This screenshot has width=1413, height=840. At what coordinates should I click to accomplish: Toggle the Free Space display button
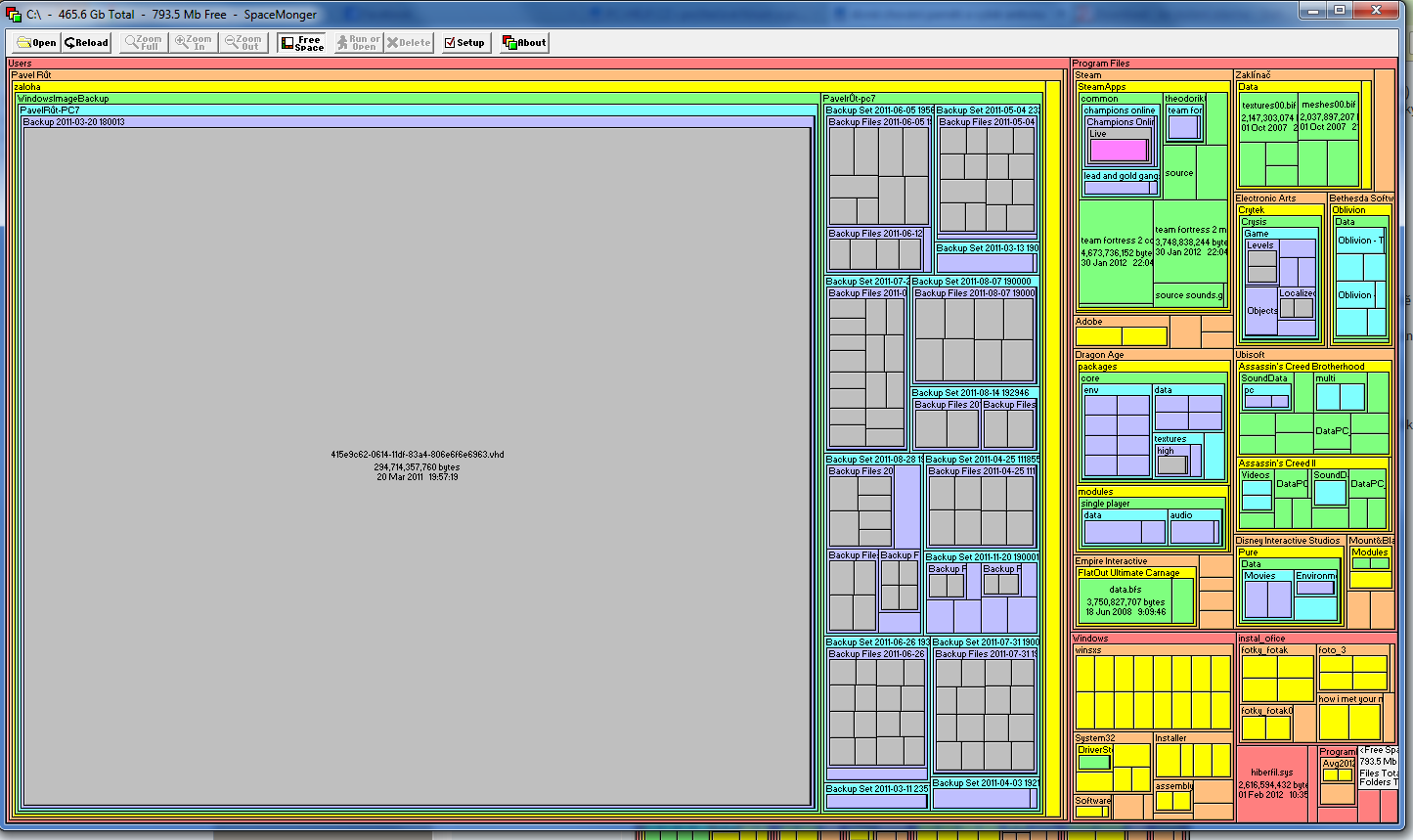point(301,43)
